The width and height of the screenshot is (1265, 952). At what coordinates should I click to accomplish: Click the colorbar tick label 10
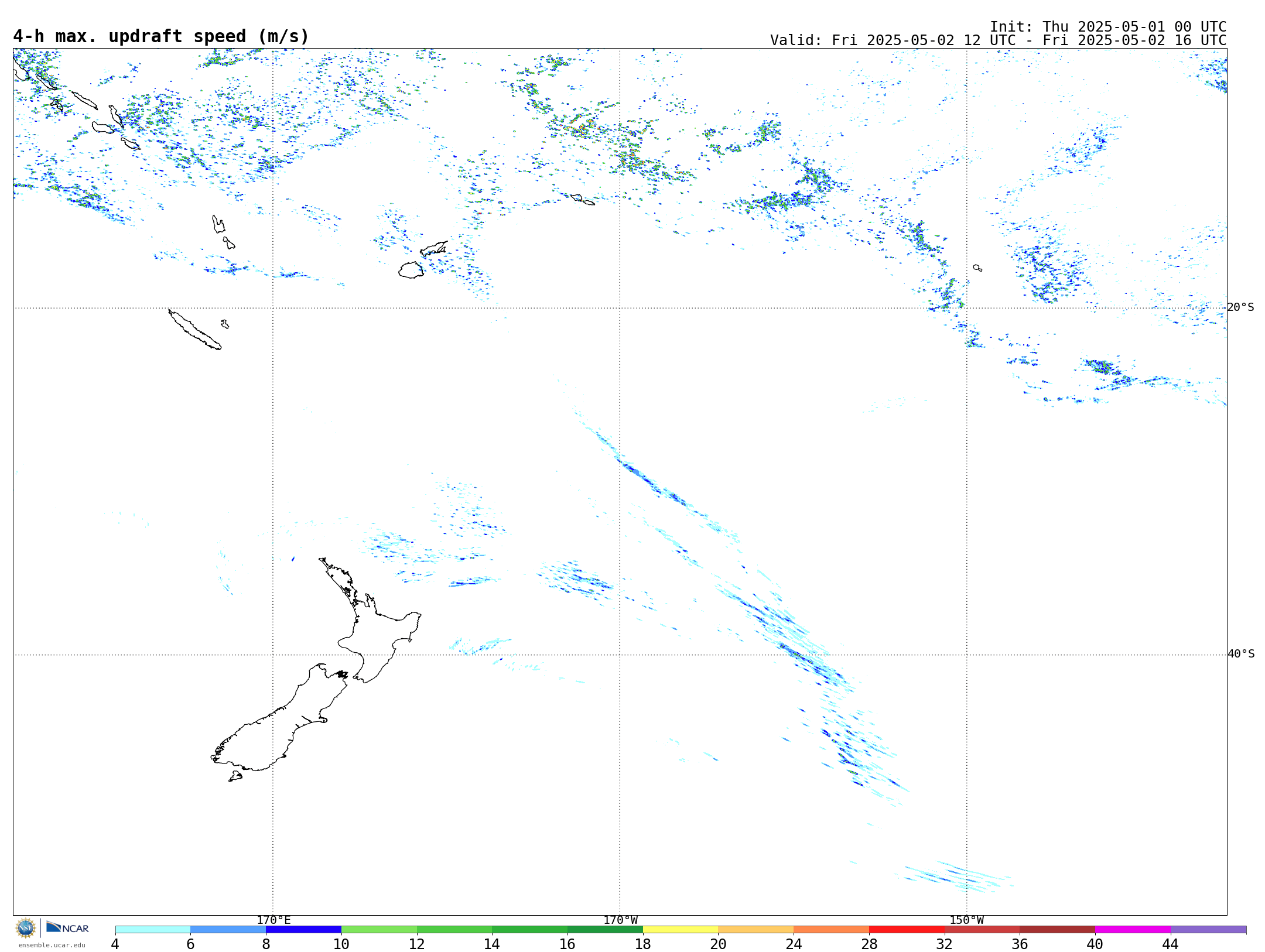pyautogui.click(x=341, y=944)
